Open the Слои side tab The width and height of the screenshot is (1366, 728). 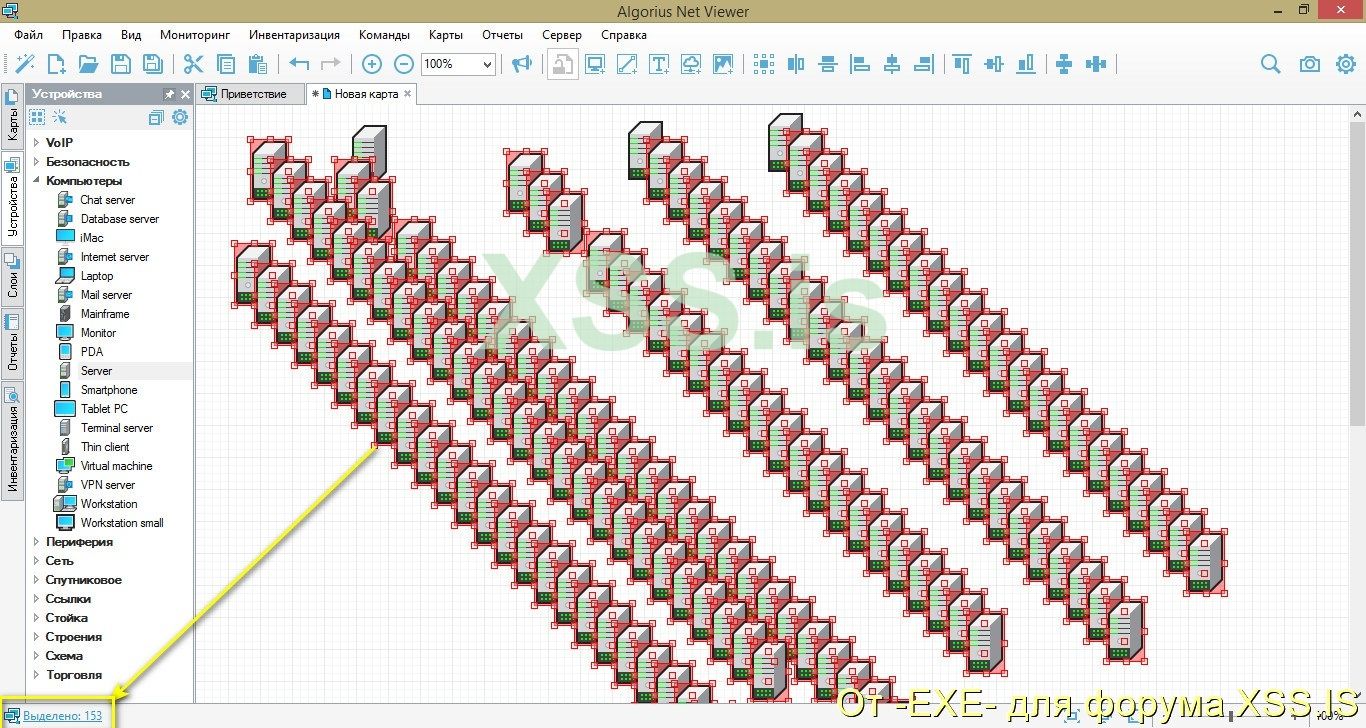12,275
